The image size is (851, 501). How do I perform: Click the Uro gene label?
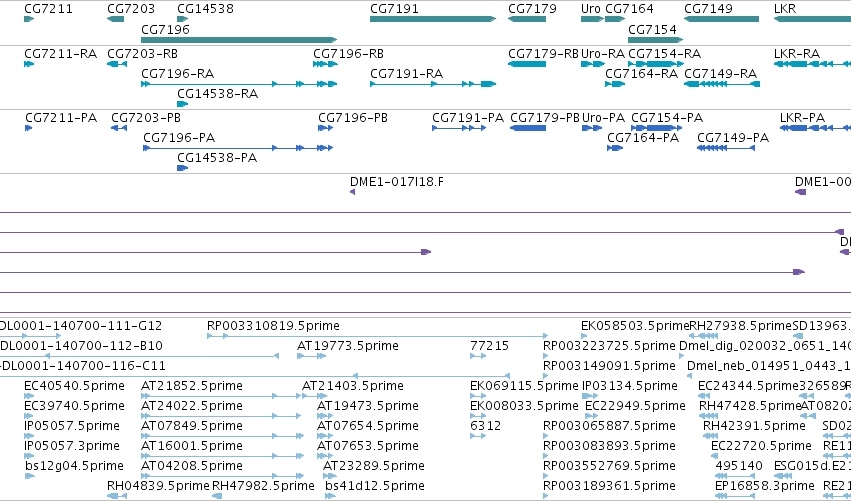[590, 9]
